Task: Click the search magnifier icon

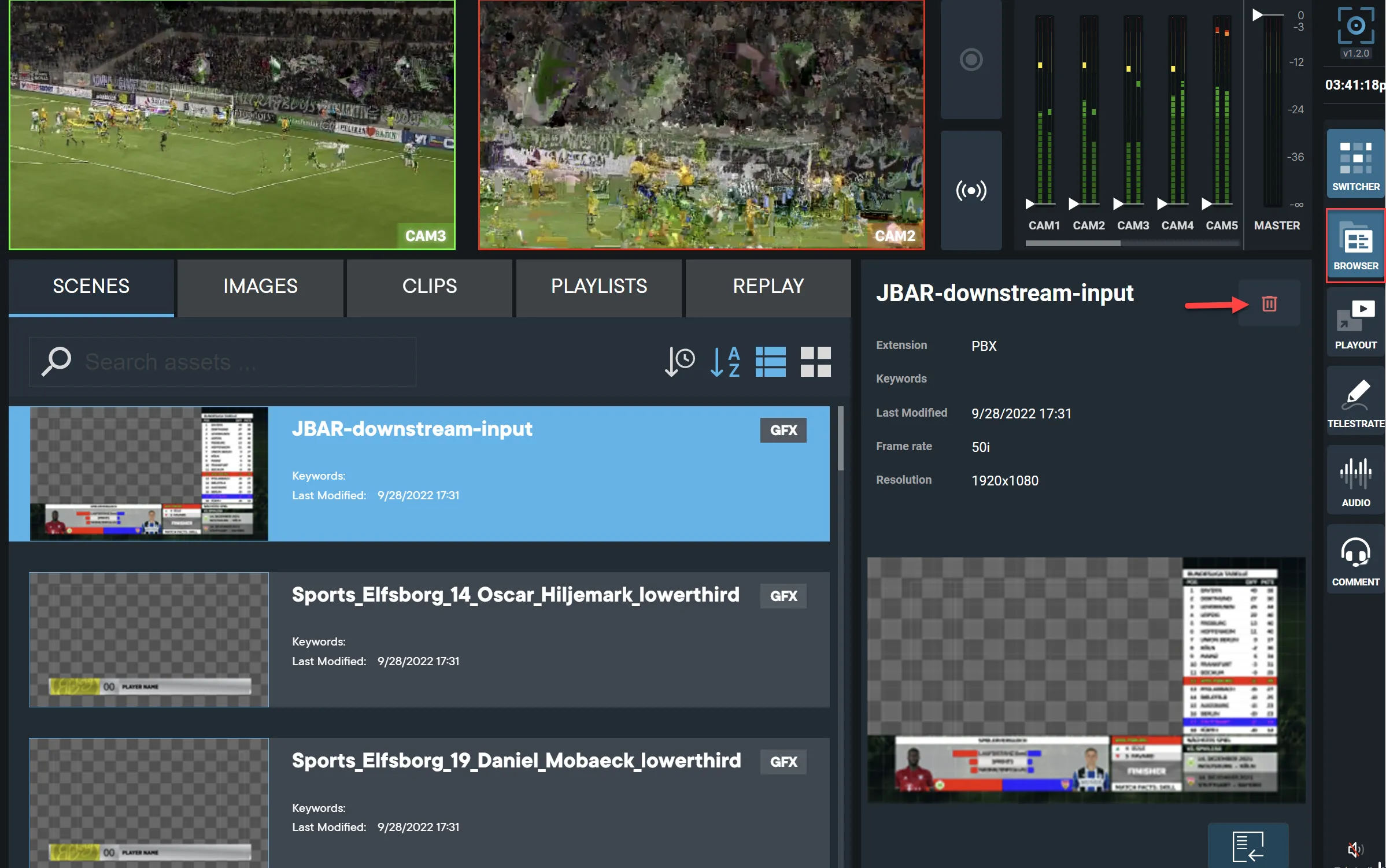Action: [56, 362]
